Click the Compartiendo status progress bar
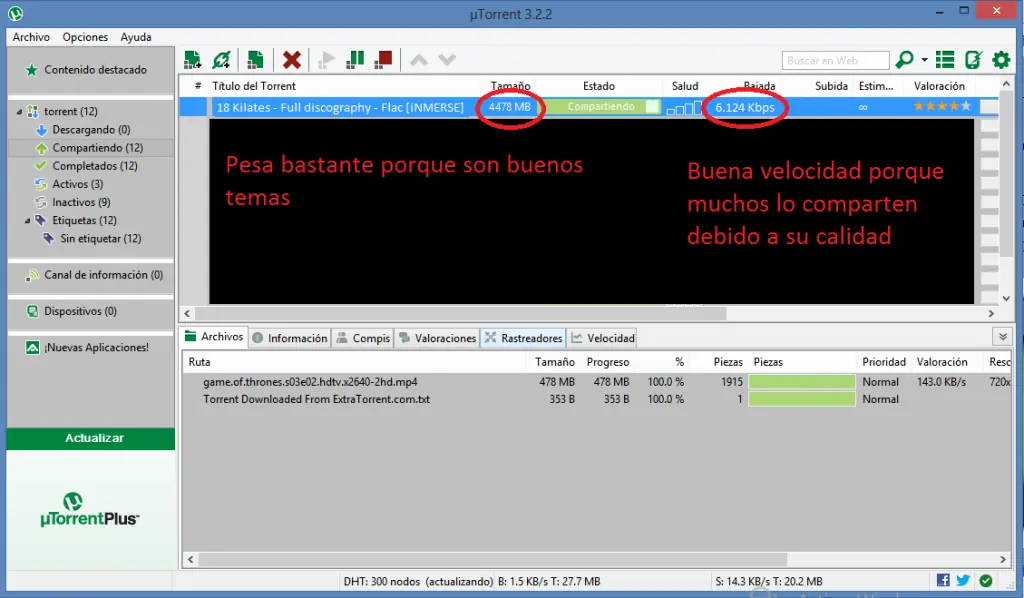The width and height of the screenshot is (1024, 598). click(602, 107)
